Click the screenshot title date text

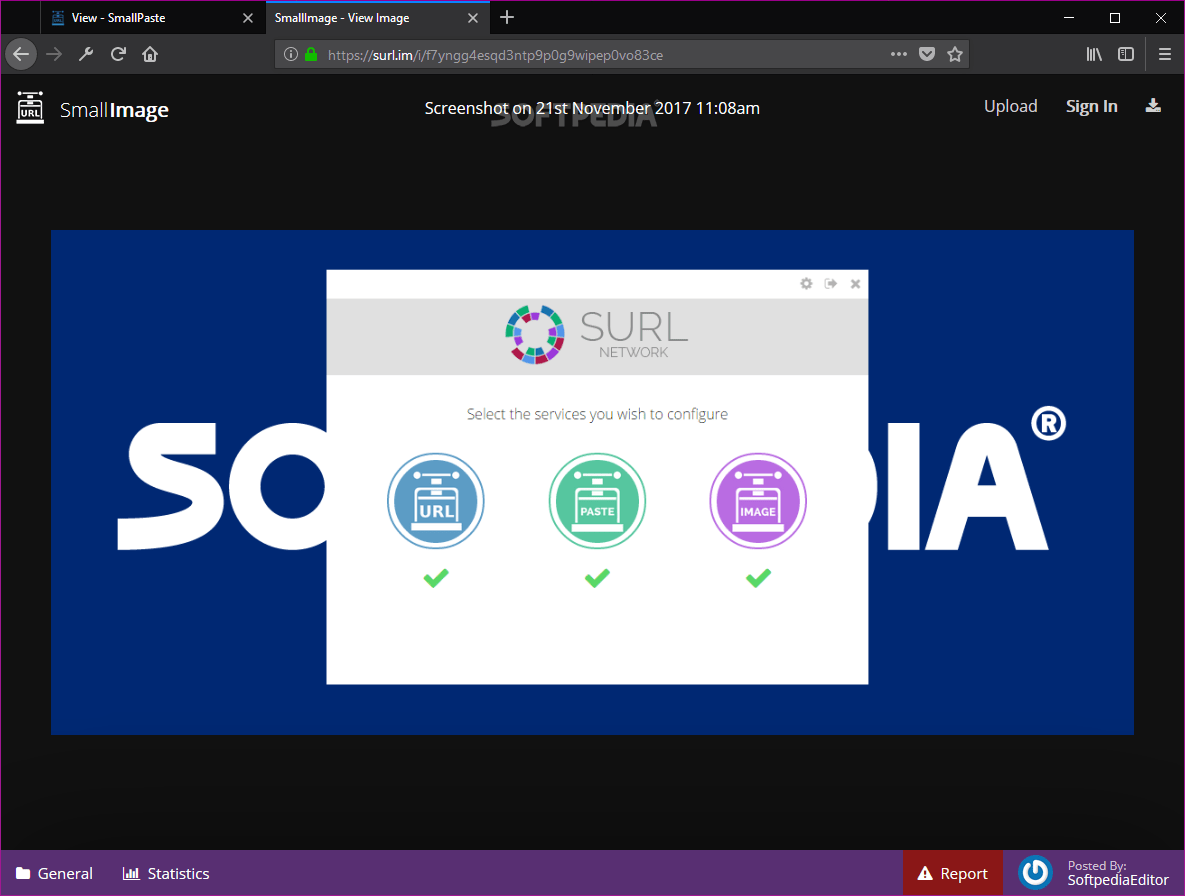click(x=592, y=108)
